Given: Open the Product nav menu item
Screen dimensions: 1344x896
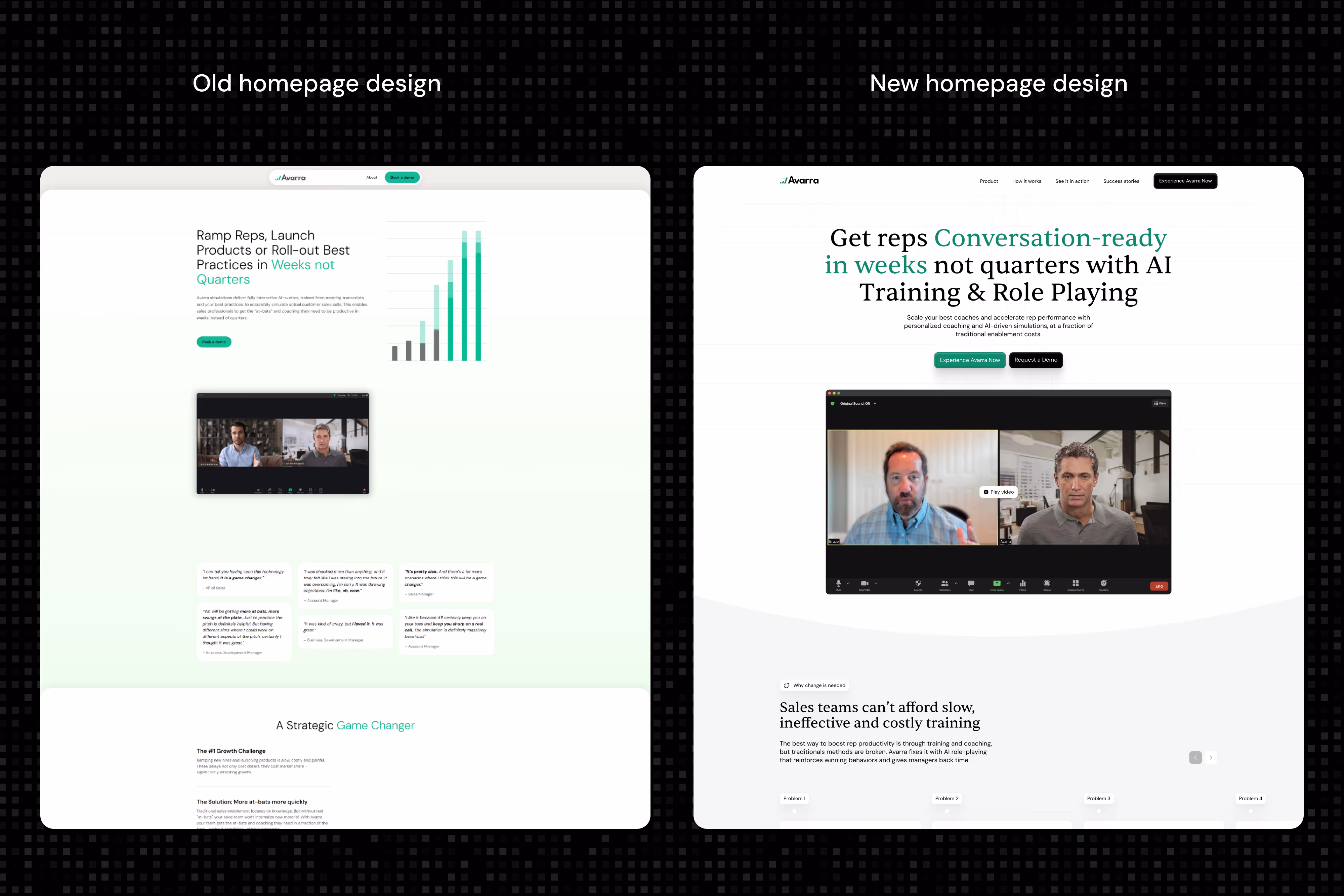Looking at the screenshot, I should [x=989, y=181].
